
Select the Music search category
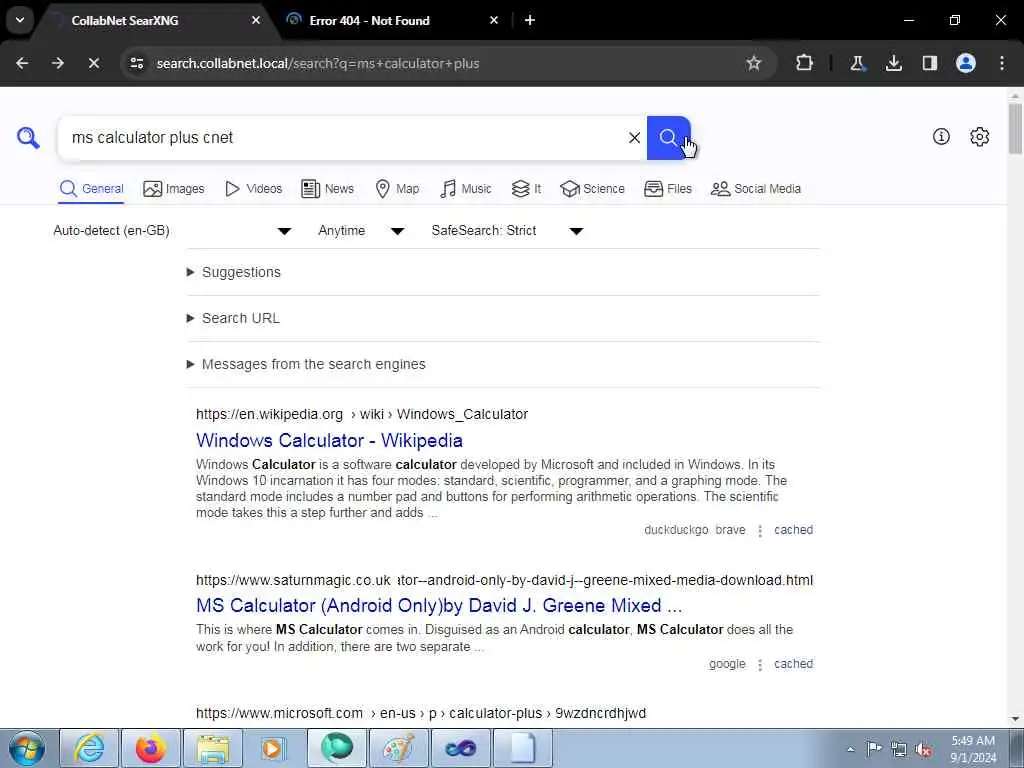466,189
